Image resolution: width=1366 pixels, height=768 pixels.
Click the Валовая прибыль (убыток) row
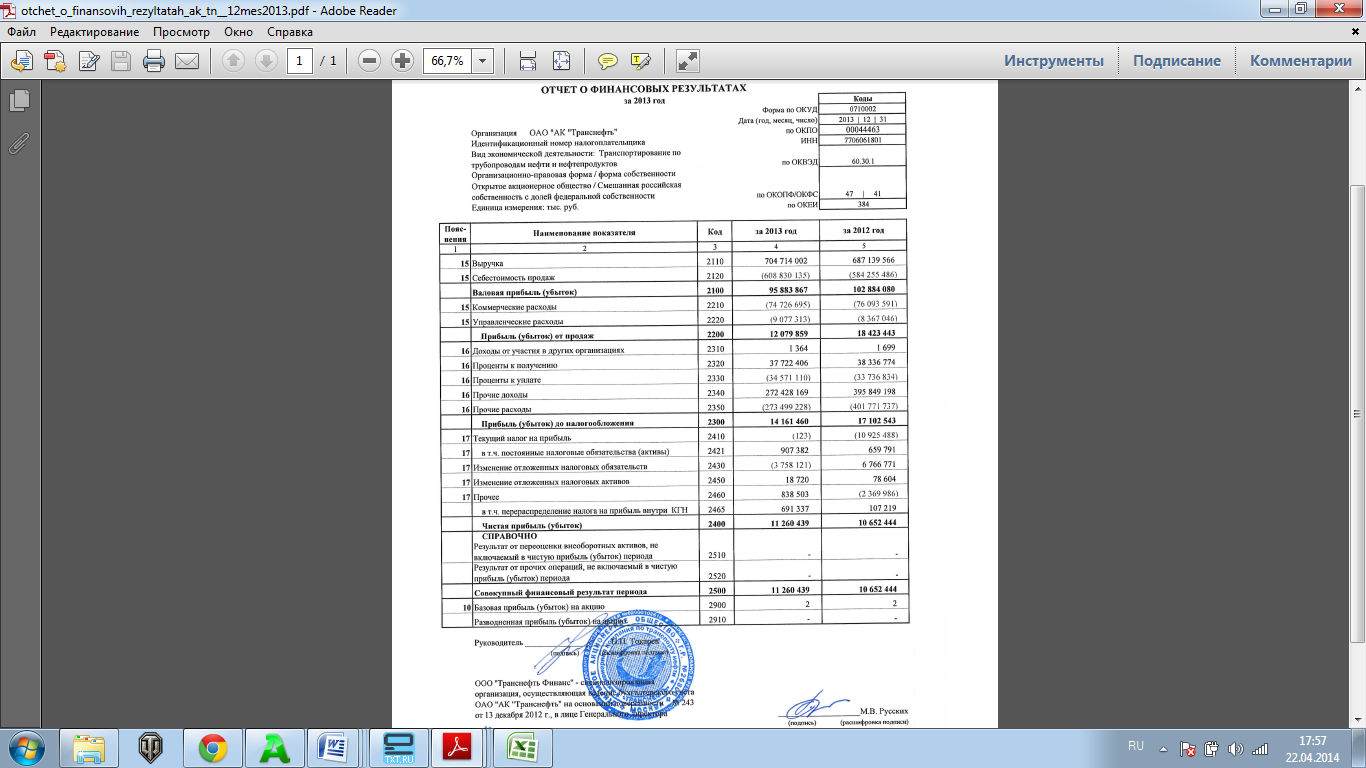(x=674, y=290)
